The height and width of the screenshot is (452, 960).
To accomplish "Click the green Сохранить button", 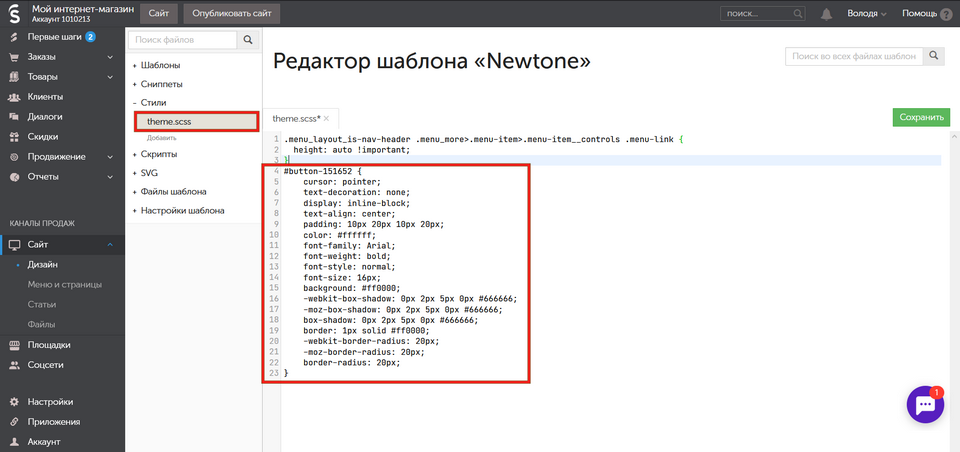I will [921, 118].
